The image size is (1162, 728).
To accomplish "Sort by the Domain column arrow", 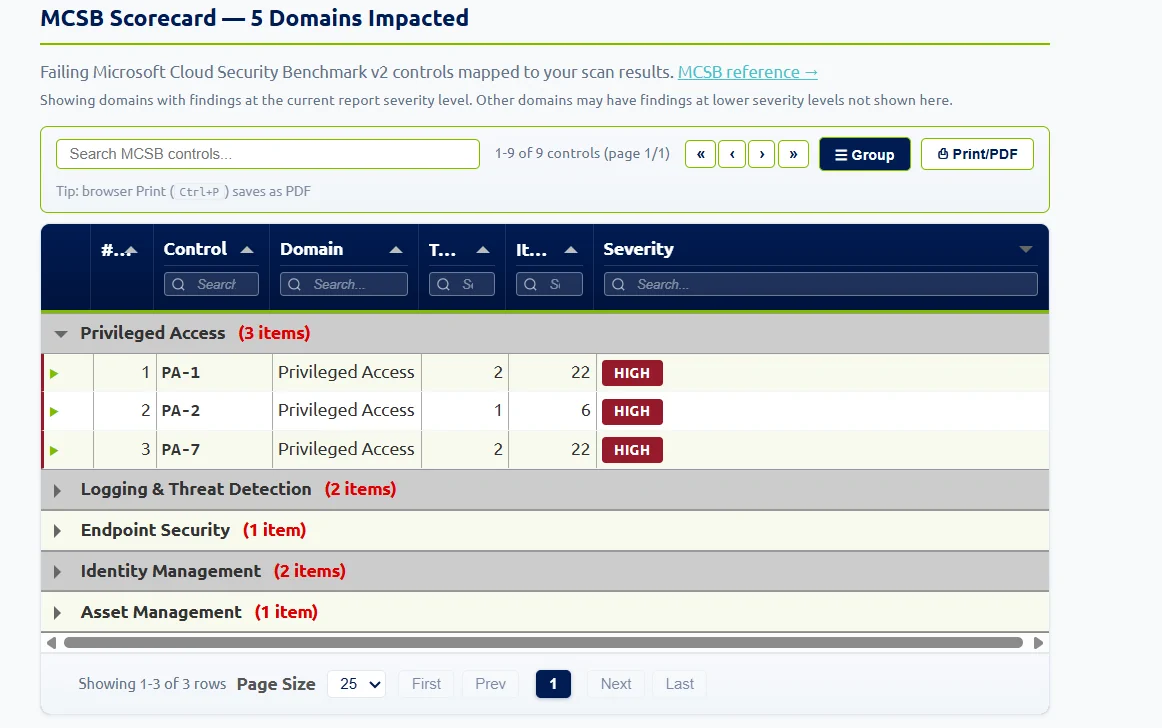I will click(396, 250).
